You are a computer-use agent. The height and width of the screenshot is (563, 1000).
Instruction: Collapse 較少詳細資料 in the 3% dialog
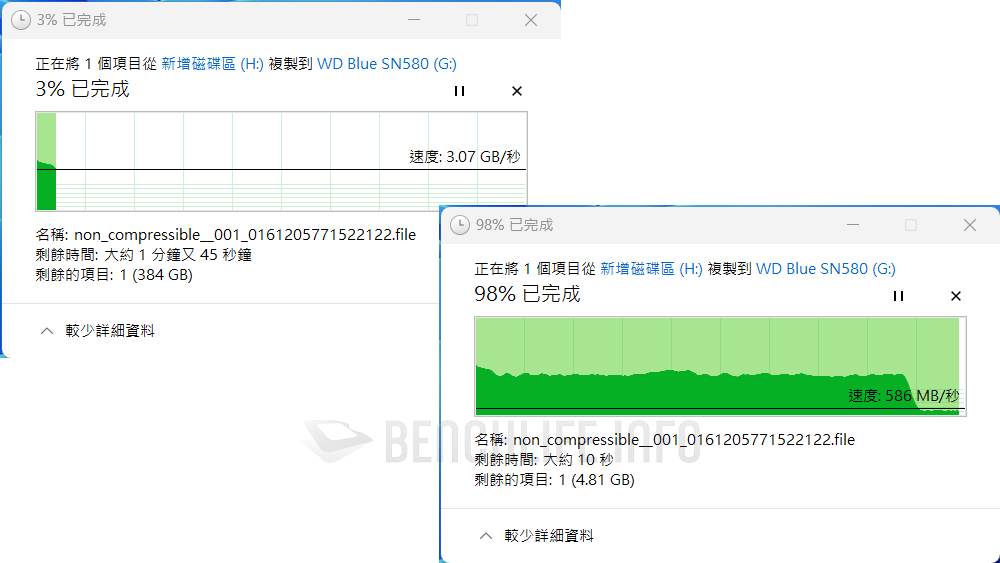pyautogui.click(x=98, y=331)
